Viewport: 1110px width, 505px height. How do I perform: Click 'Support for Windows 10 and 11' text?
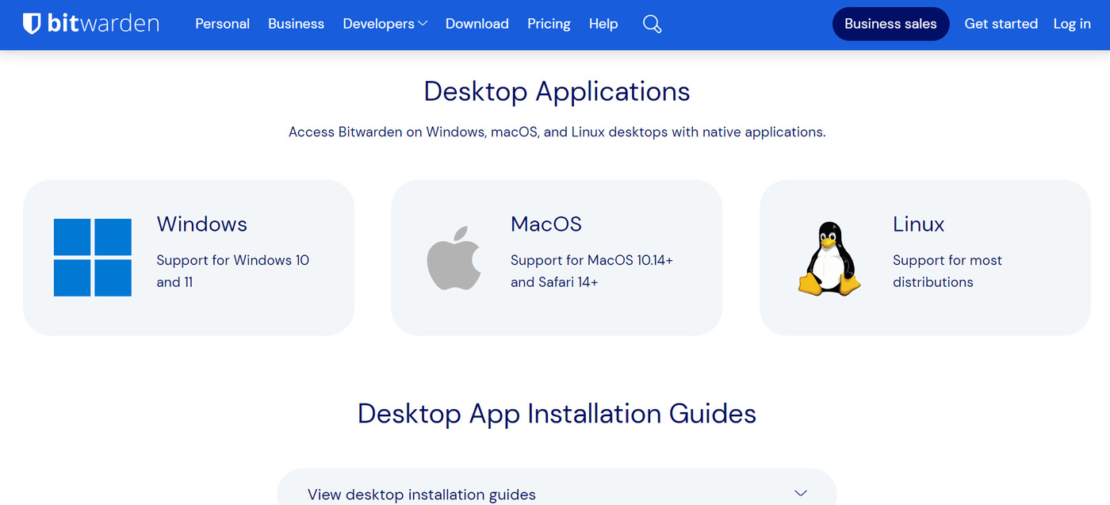click(x=233, y=271)
